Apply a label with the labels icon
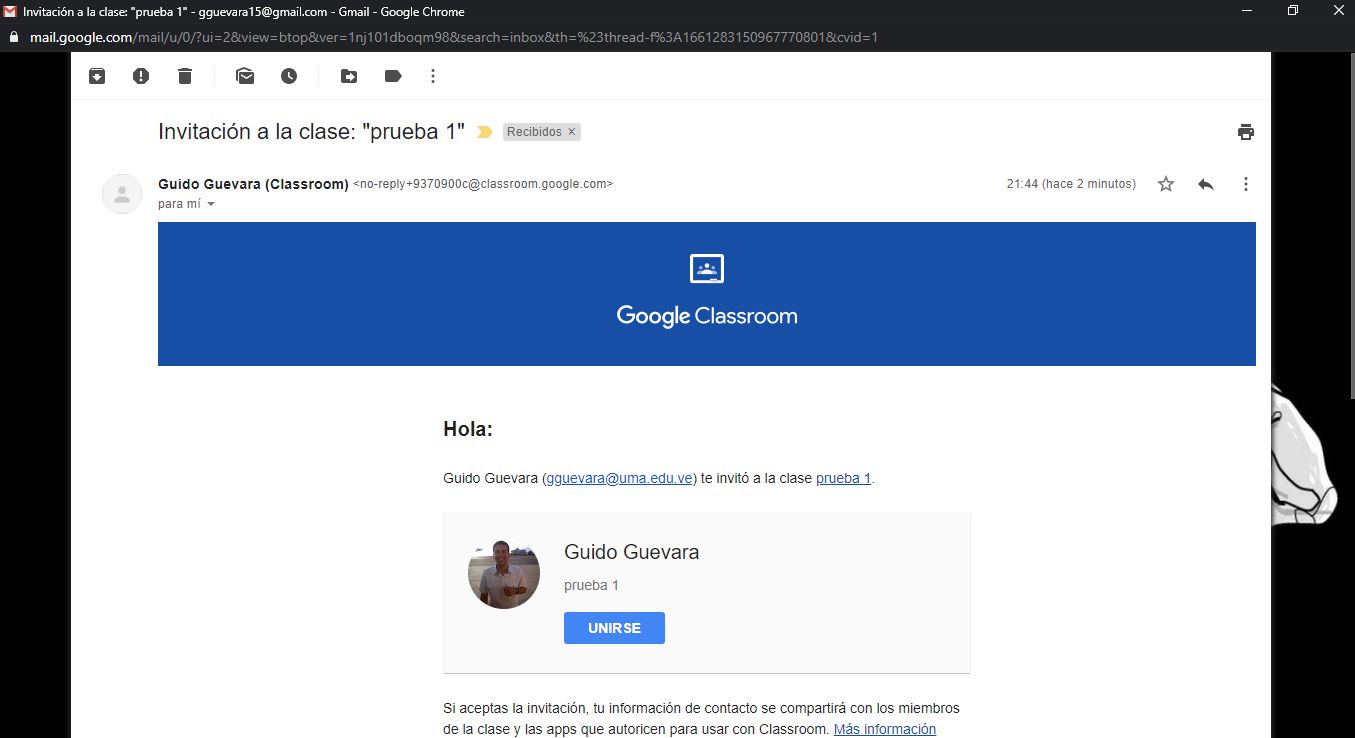 [x=392, y=75]
